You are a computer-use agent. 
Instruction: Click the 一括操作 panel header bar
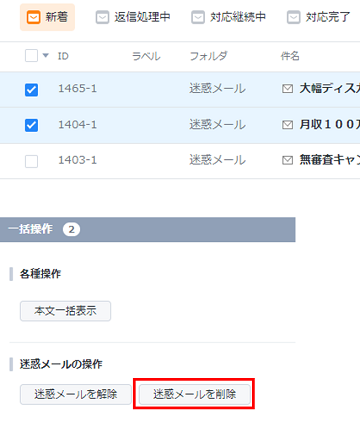click(148, 230)
